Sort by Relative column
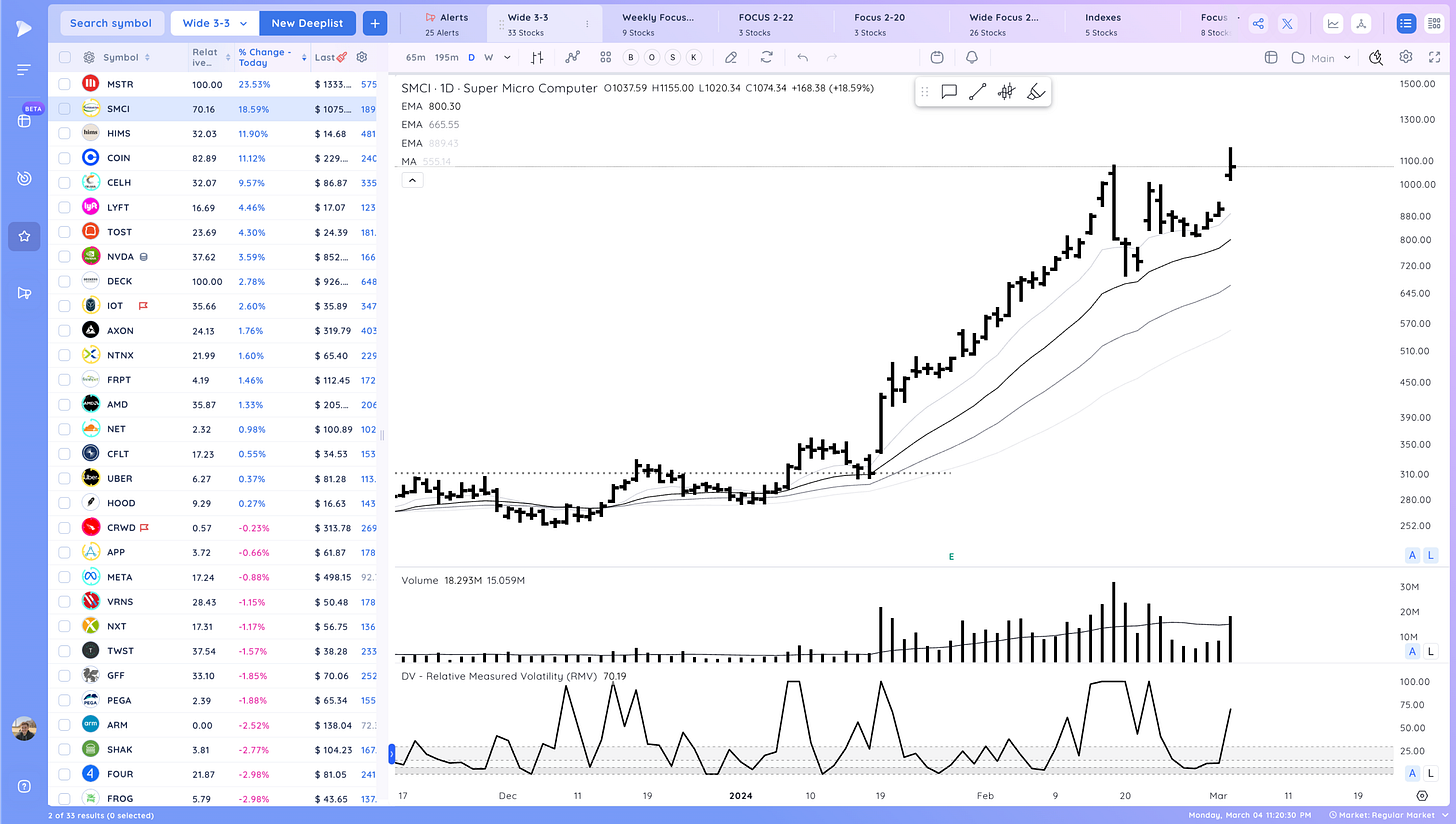The image size is (1456, 824). click(210, 58)
